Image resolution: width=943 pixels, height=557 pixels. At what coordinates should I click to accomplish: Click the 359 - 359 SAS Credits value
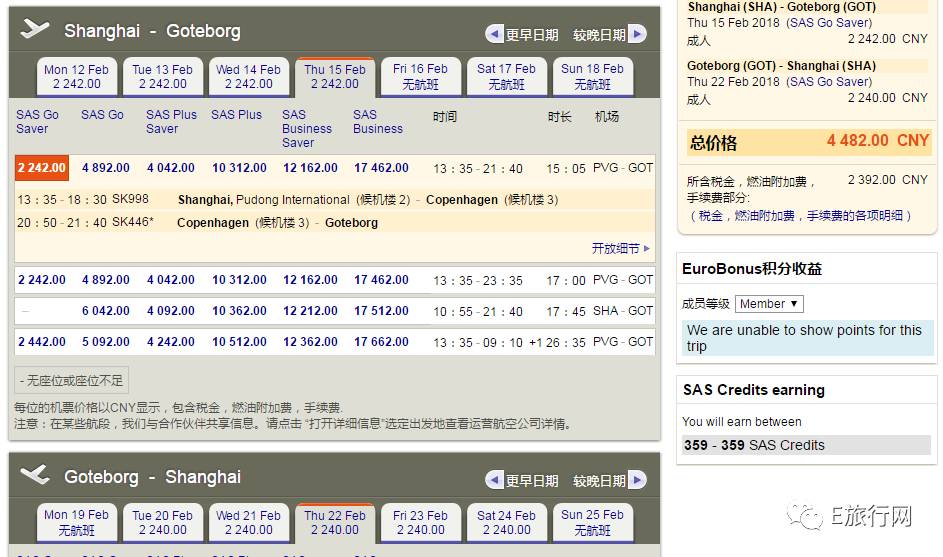754,445
